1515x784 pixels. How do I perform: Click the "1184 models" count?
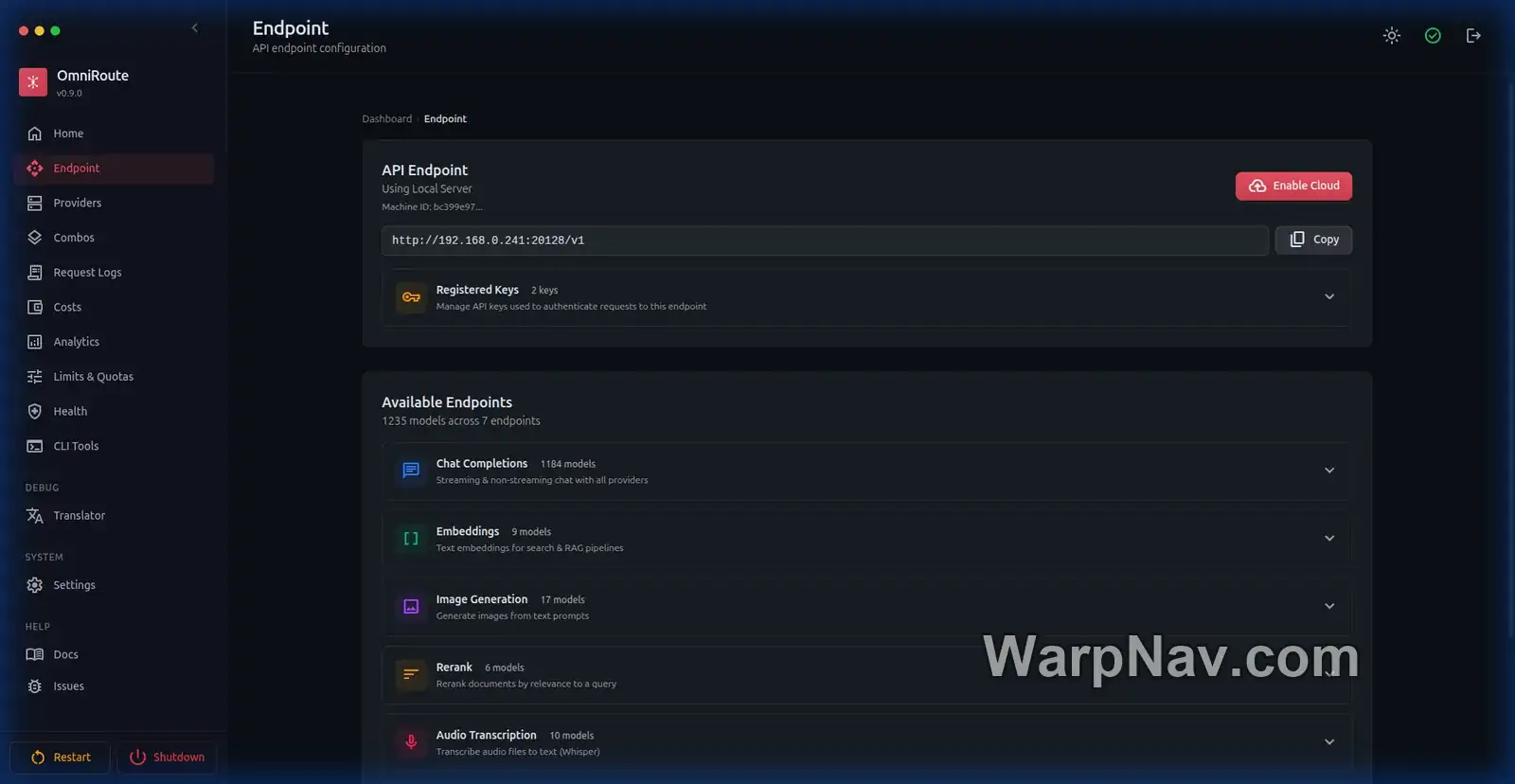coord(568,464)
